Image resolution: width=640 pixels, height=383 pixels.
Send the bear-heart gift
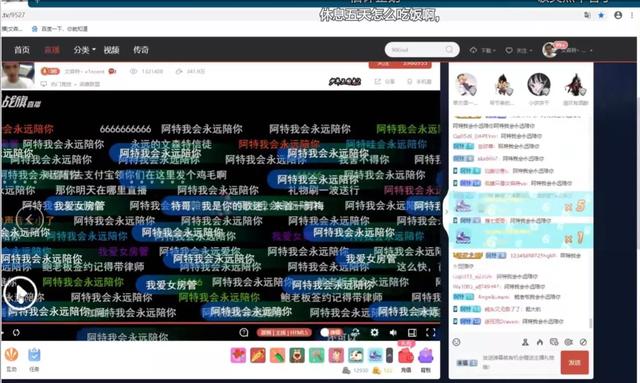tap(297, 355)
